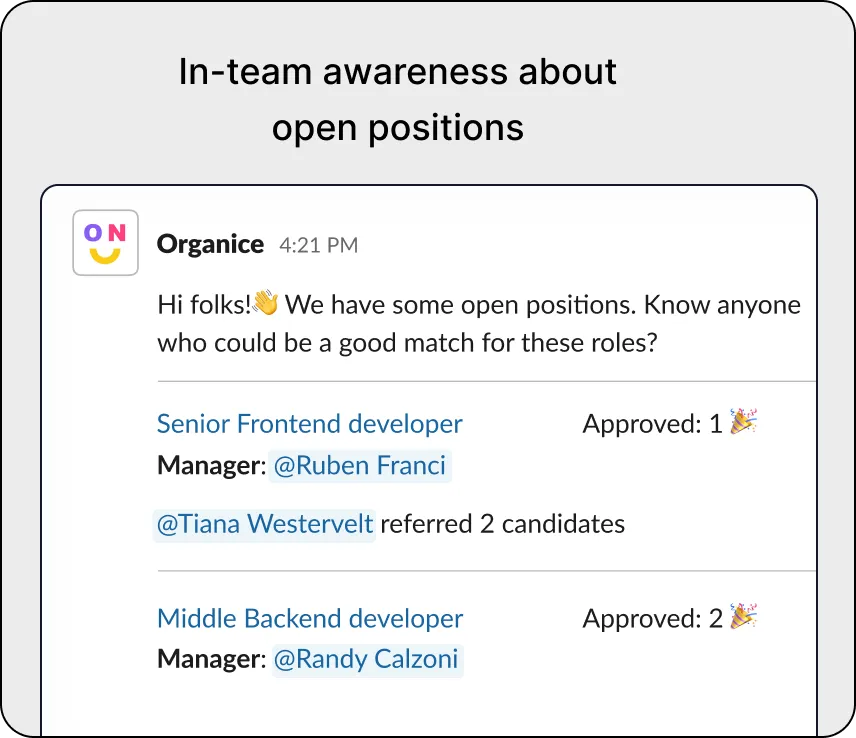Select the purple O letter in bot avatar

[x=92, y=231]
